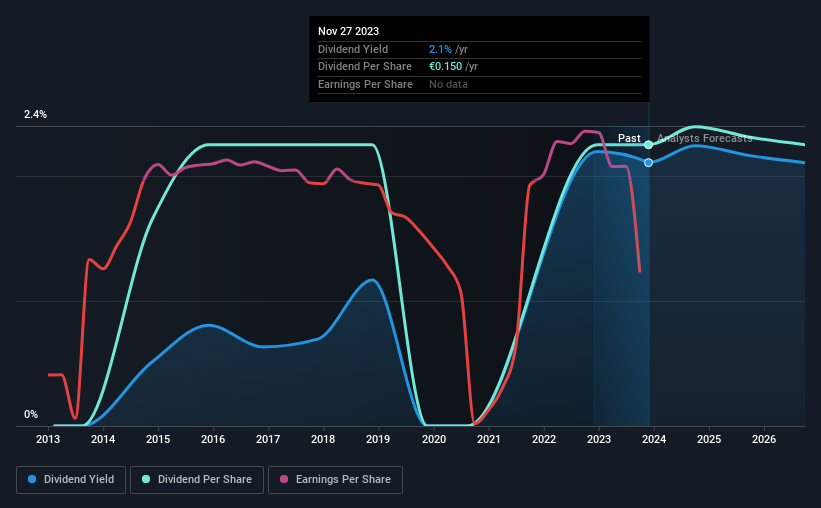This screenshot has height=508, width=821.
Task: Click the 2019 x-axis label
Action: (378, 439)
